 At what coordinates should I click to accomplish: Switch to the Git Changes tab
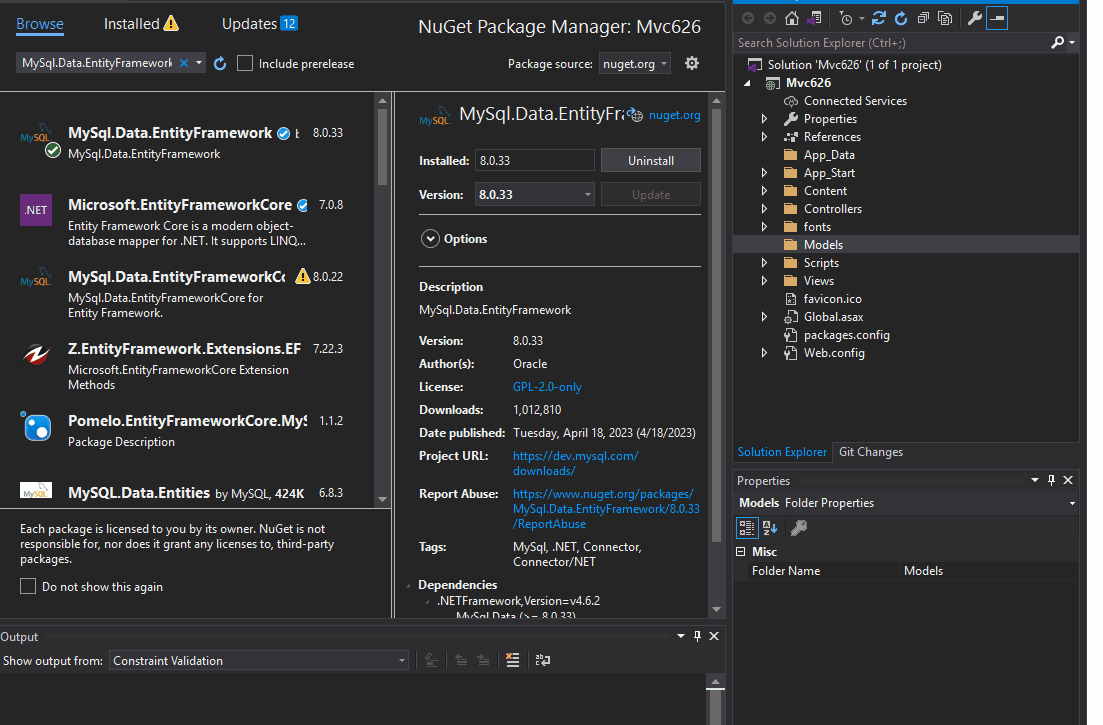870,452
